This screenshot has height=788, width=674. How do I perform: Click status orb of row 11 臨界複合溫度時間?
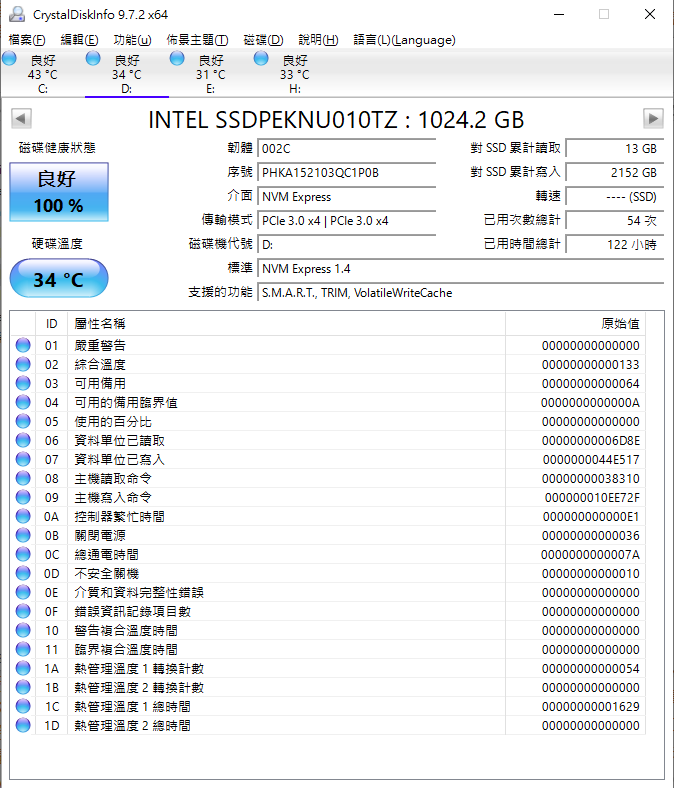click(x=23, y=649)
